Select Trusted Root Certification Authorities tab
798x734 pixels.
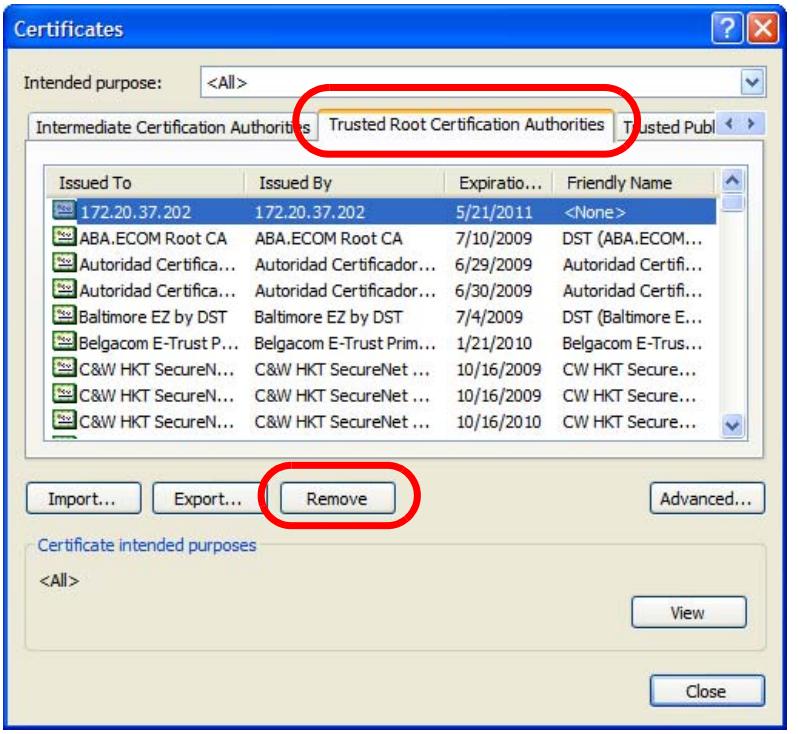pyautogui.click(x=466, y=124)
